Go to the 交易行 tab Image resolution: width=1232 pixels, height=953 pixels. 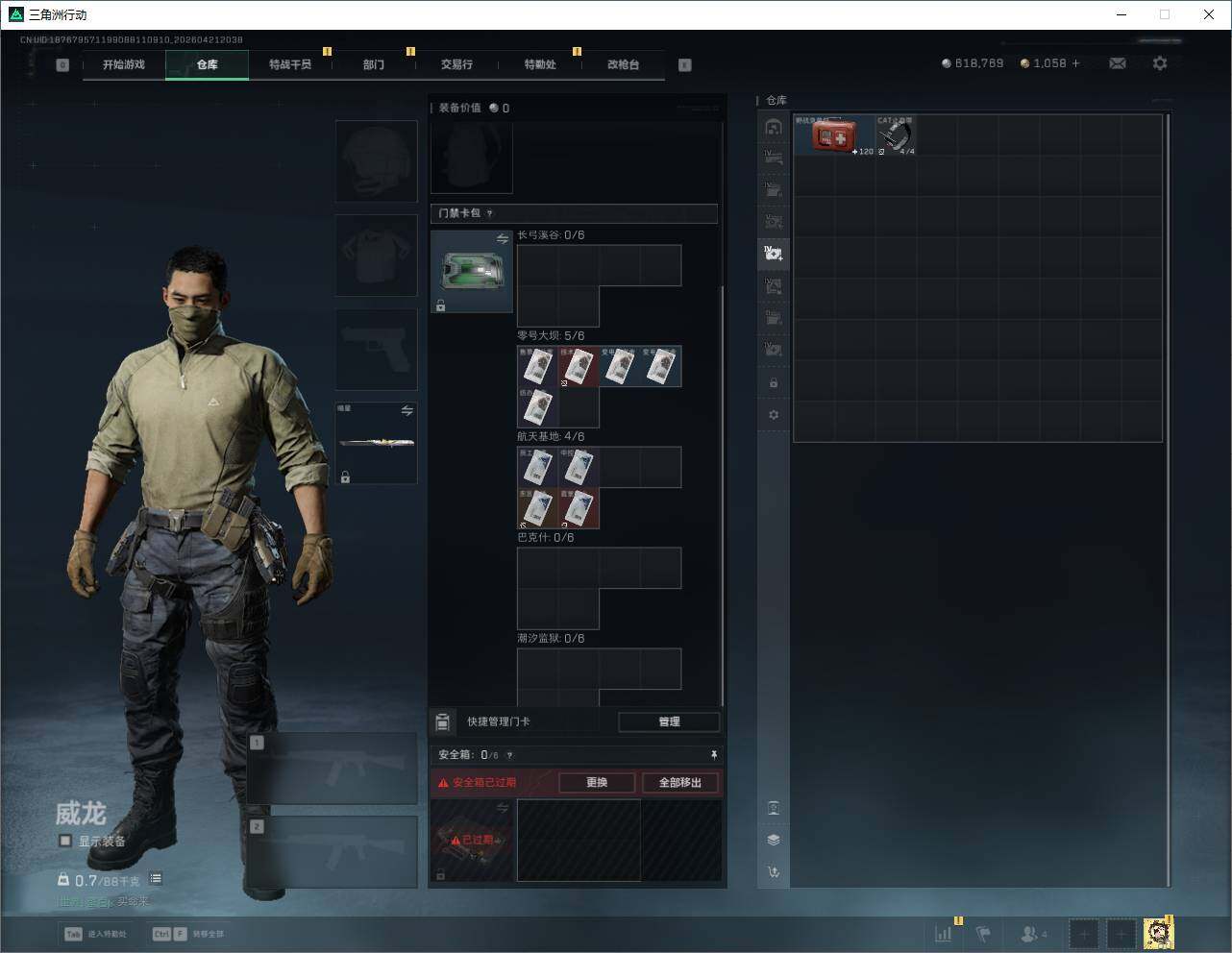[456, 64]
